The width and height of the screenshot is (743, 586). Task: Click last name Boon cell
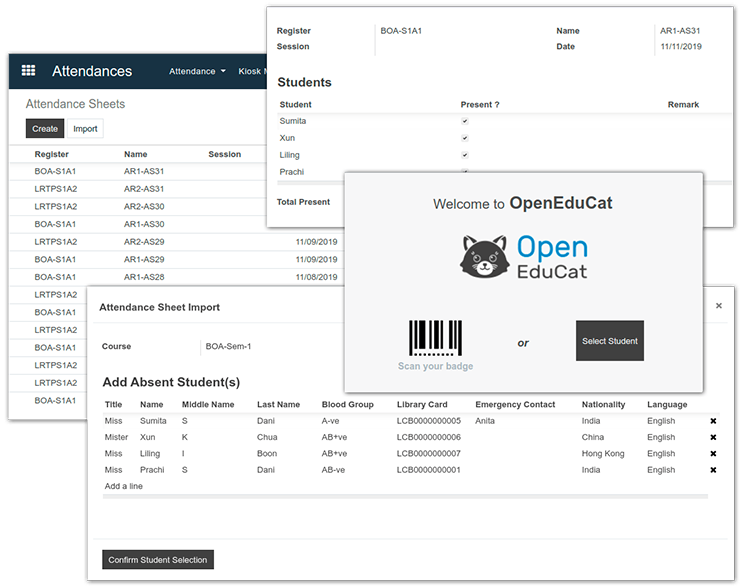[267, 453]
